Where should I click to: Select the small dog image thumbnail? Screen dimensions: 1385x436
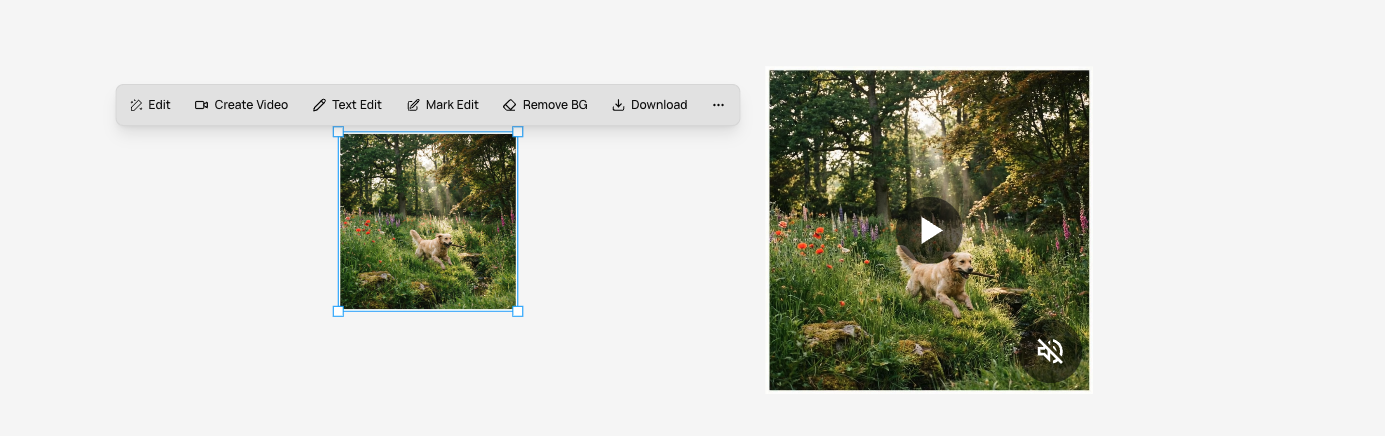[x=428, y=221]
